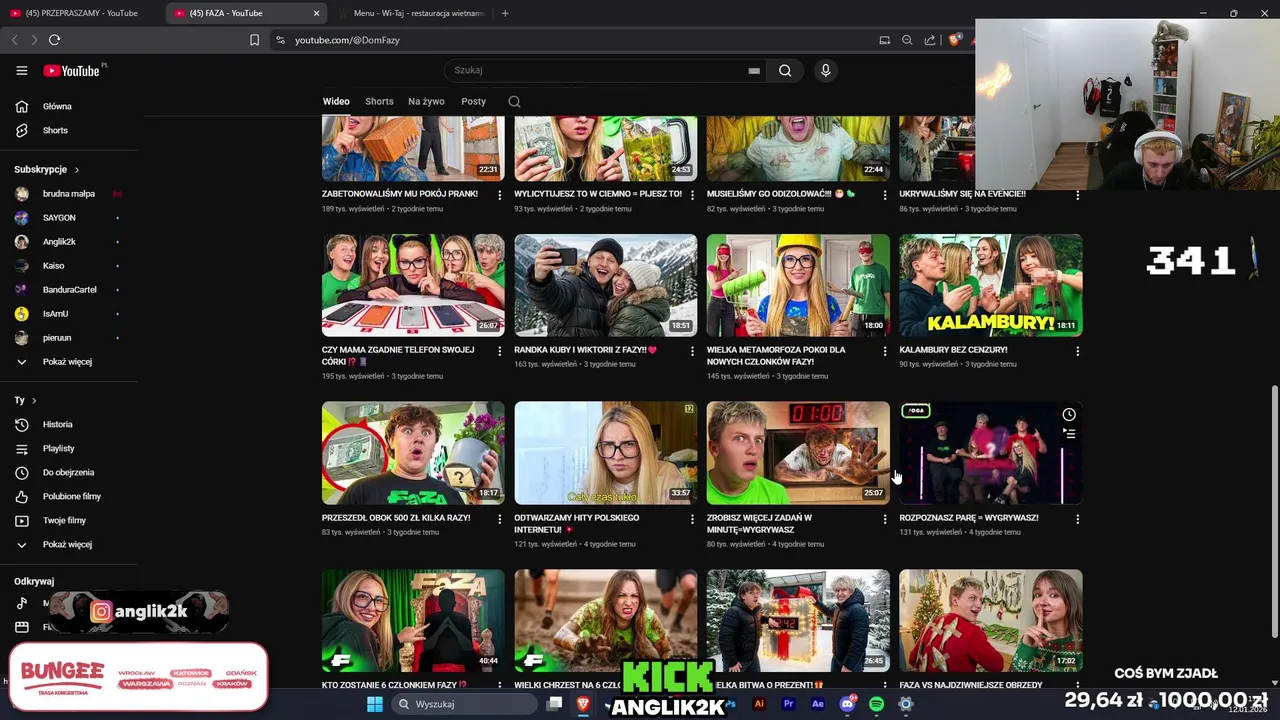Viewport: 1280px width, 720px height.
Task: Open the Ty section heading
Action: point(25,400)
